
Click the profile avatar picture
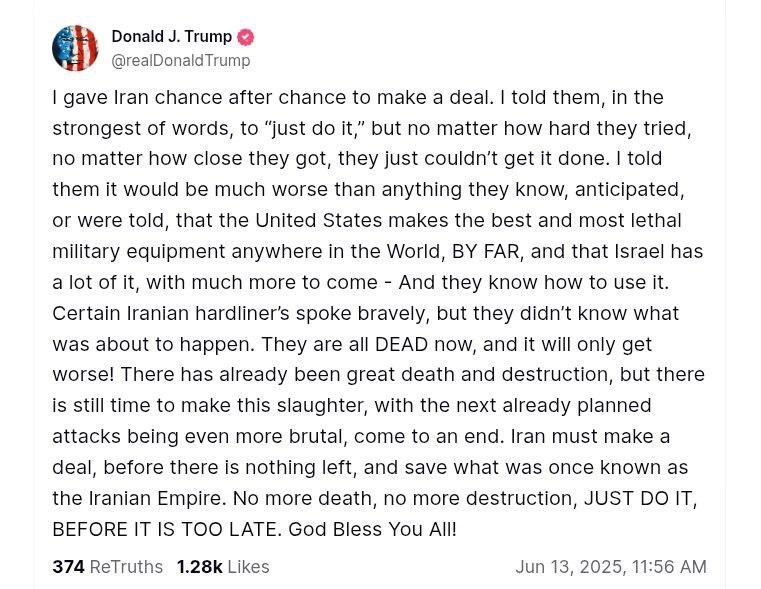[75, 48]
